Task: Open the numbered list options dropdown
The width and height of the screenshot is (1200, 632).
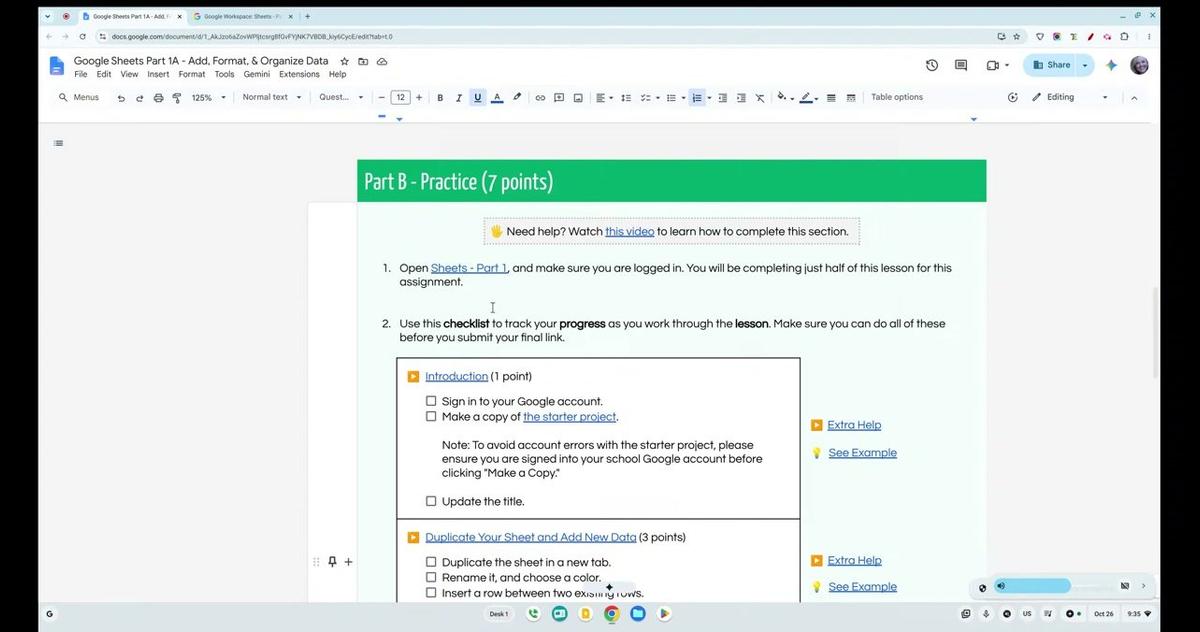Action: [709, 98]
